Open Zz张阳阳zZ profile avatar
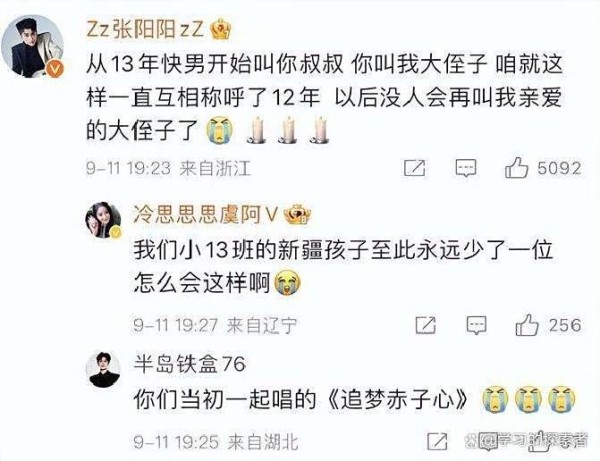 point(33,46)
